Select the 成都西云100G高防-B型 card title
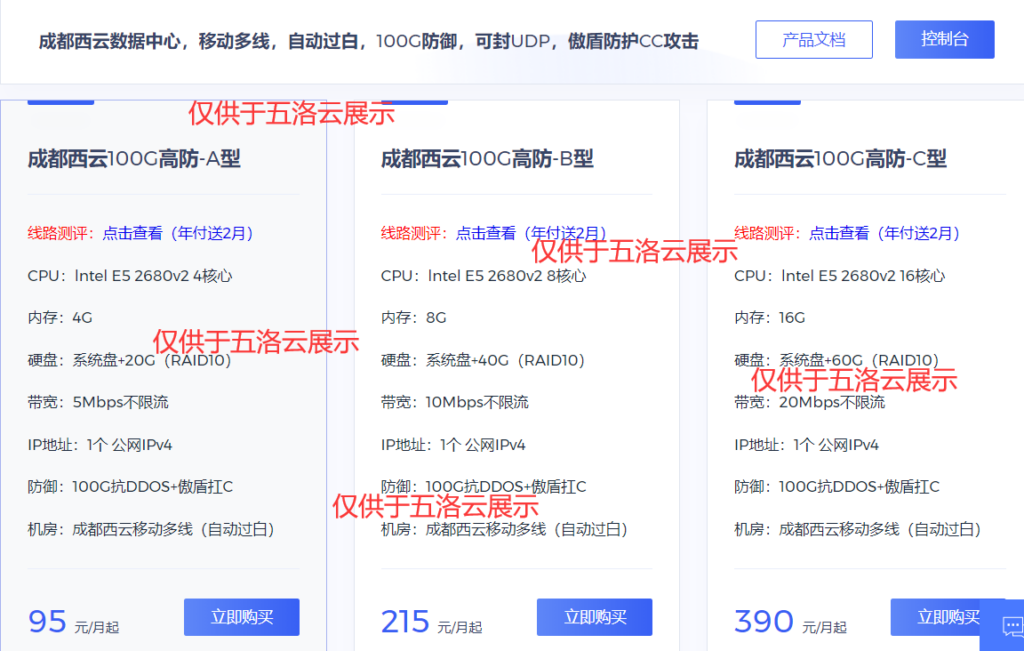The height and width of the screenshot is (651, 1024). [x=485, y=160]
